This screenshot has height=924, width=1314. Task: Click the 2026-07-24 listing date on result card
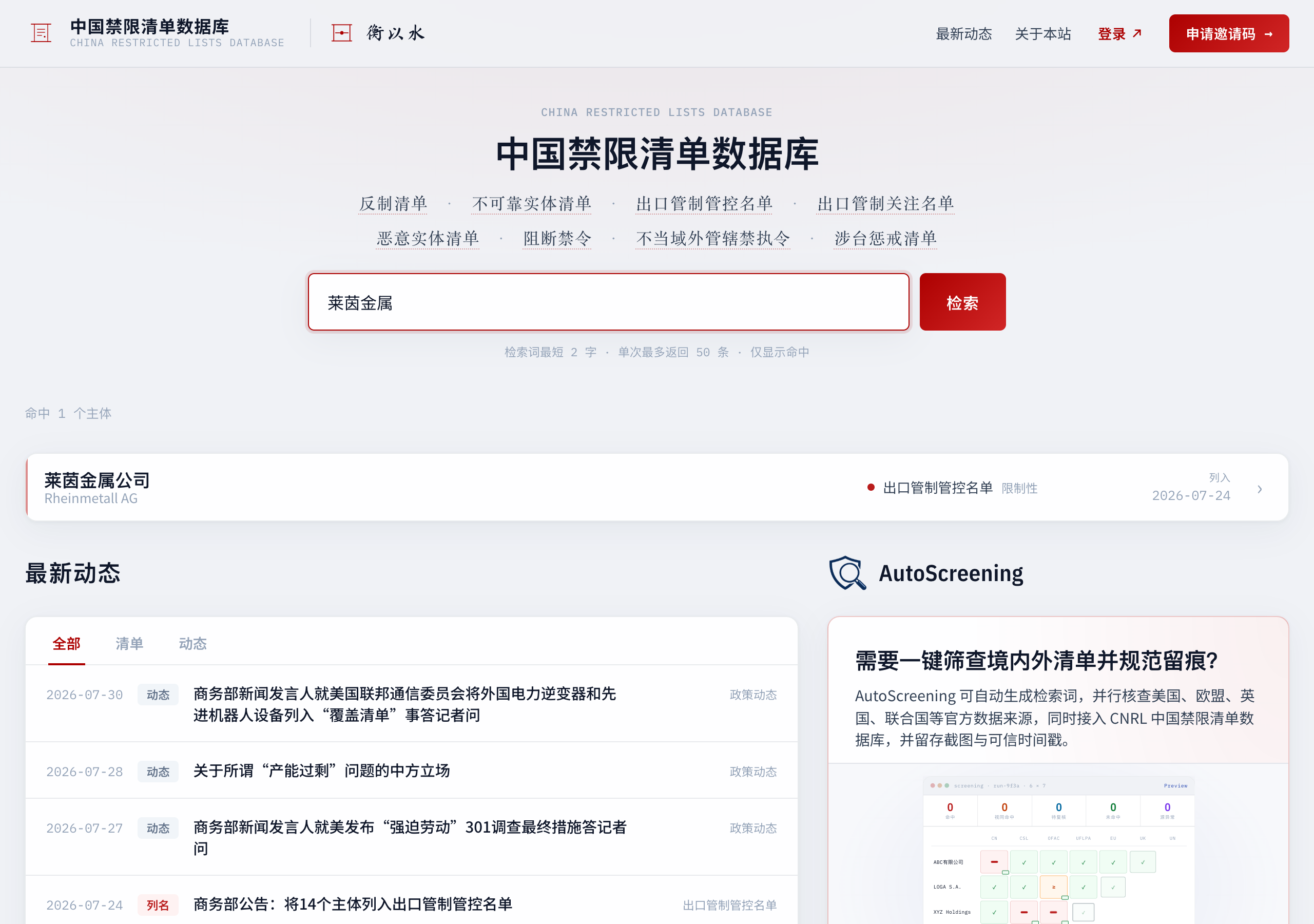coord(1191,496)
